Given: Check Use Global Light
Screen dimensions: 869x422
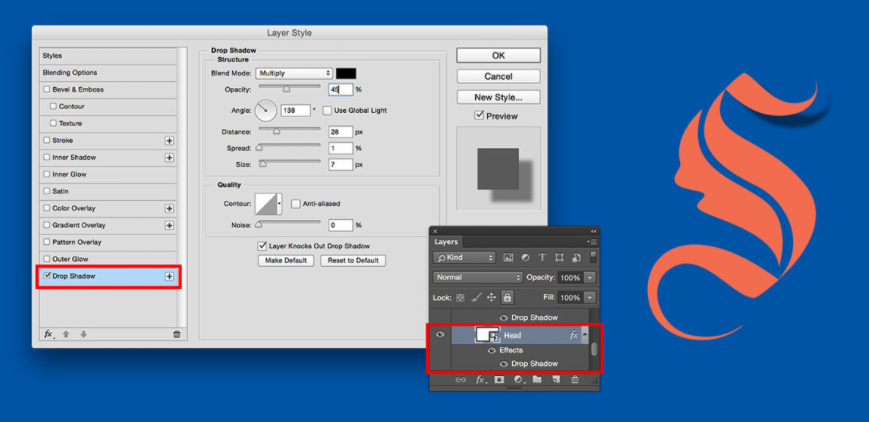Looking at the screenshot, I should pos(327,110).
